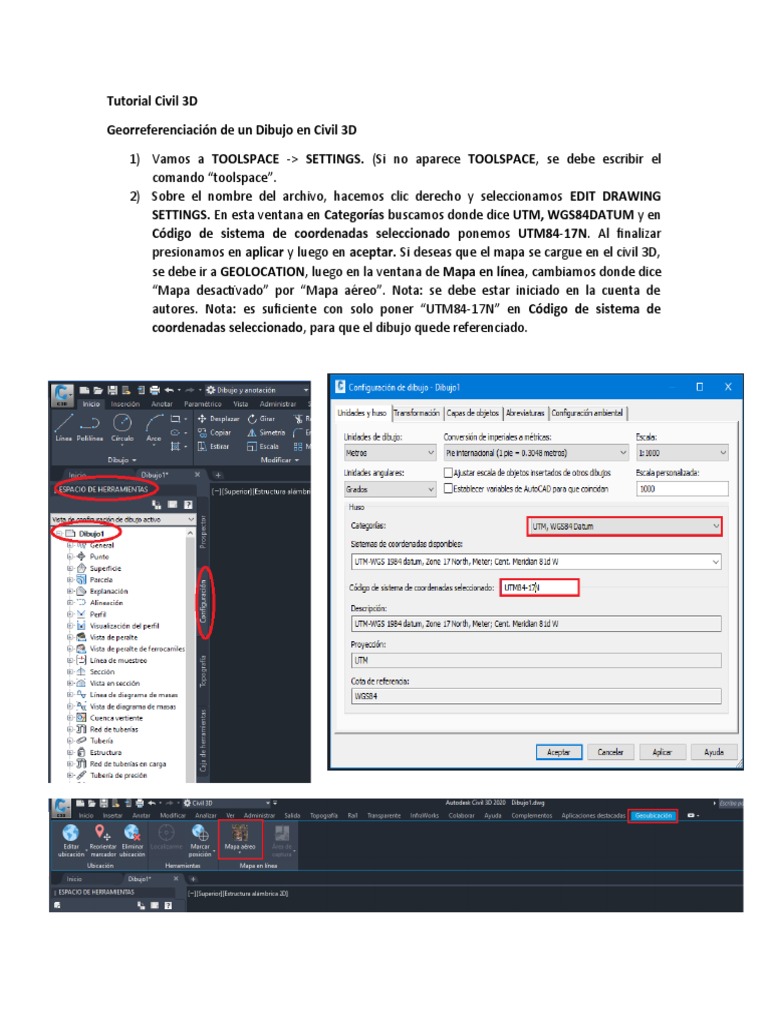Open the Dibujo y anotación workspace dropdown

coord(257,390)
